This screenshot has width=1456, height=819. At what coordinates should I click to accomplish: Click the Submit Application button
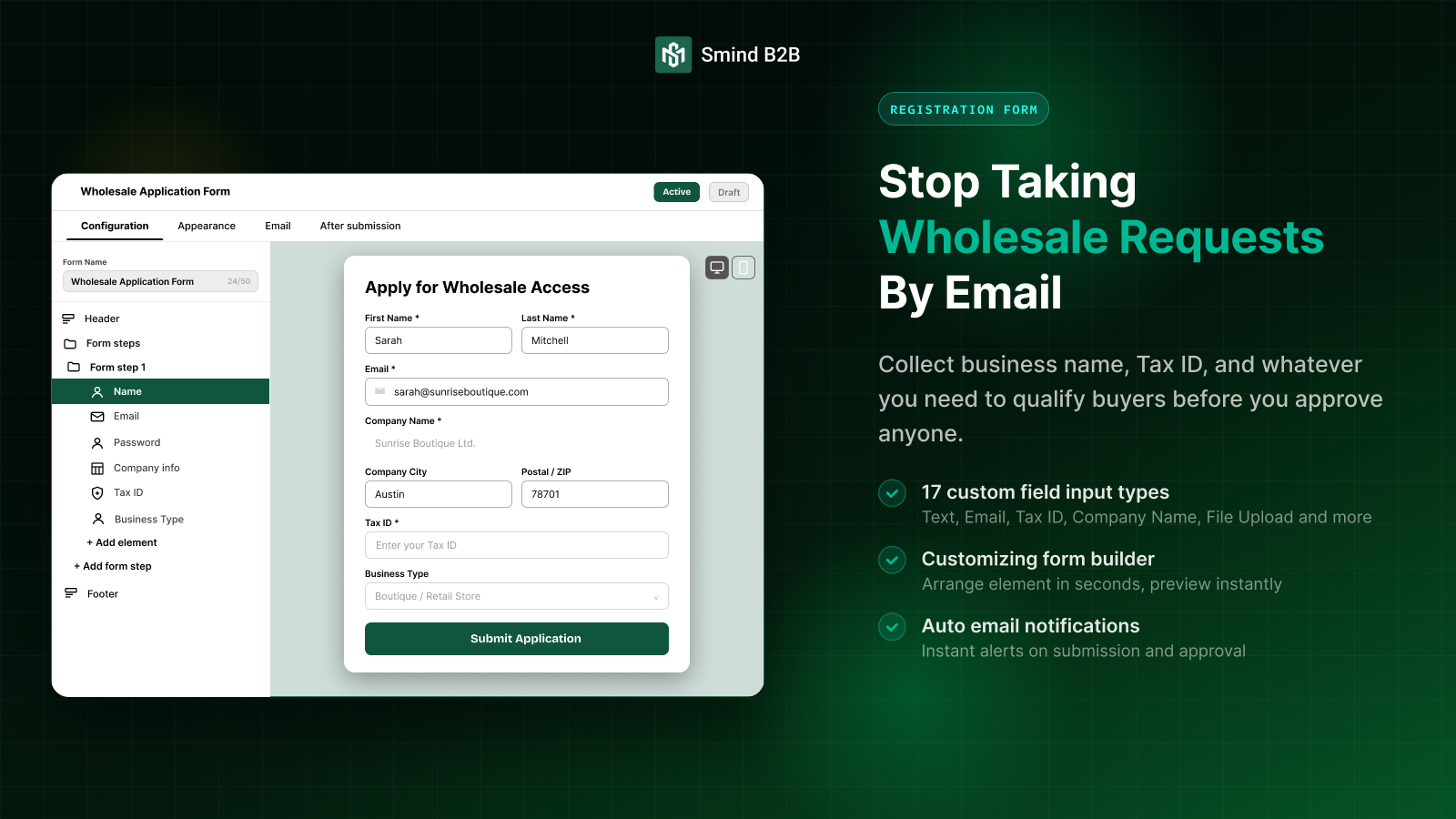click(517, 639)
